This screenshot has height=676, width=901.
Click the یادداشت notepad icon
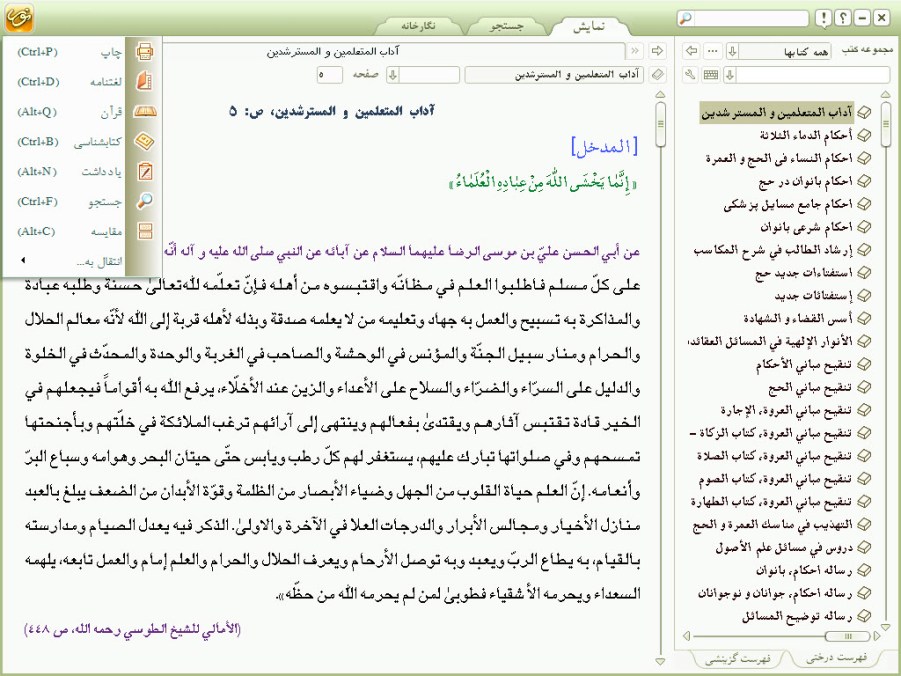(145, 171)
